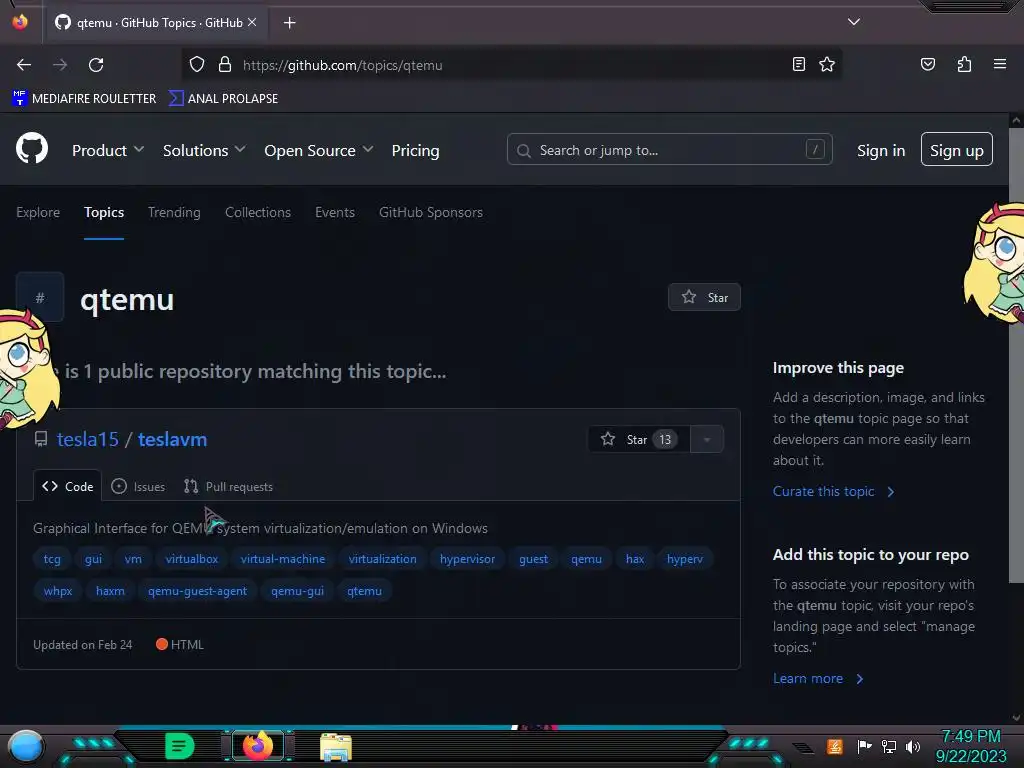Click the qemu-guest-agent topic tag
This screenshot has width=1024, height=768.
tap(197, 591)
